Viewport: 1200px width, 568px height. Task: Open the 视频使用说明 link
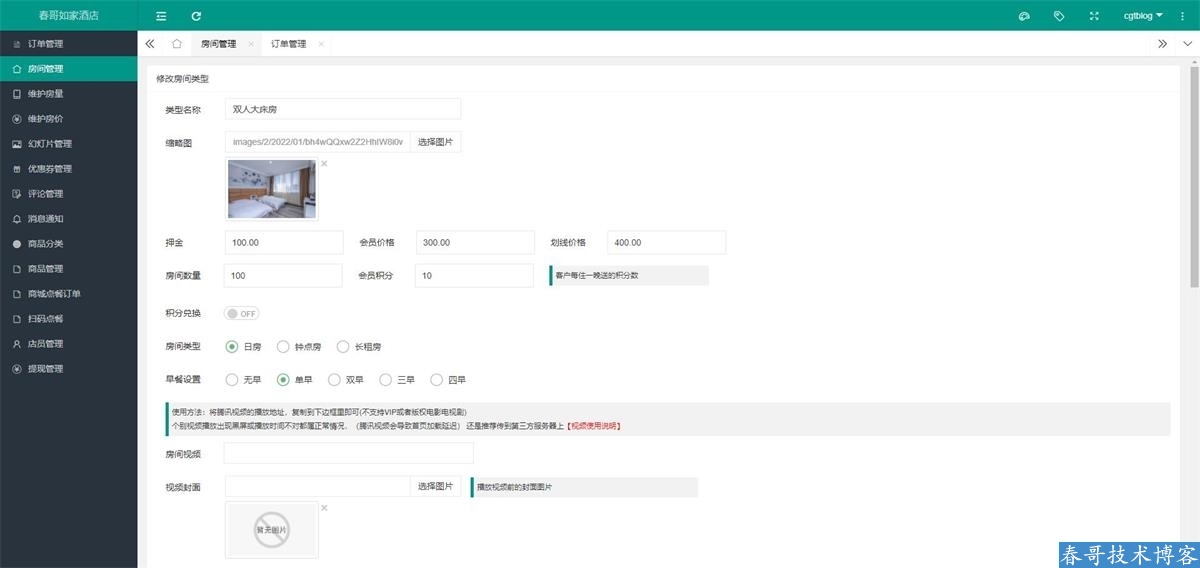click(x=594, y=426)
